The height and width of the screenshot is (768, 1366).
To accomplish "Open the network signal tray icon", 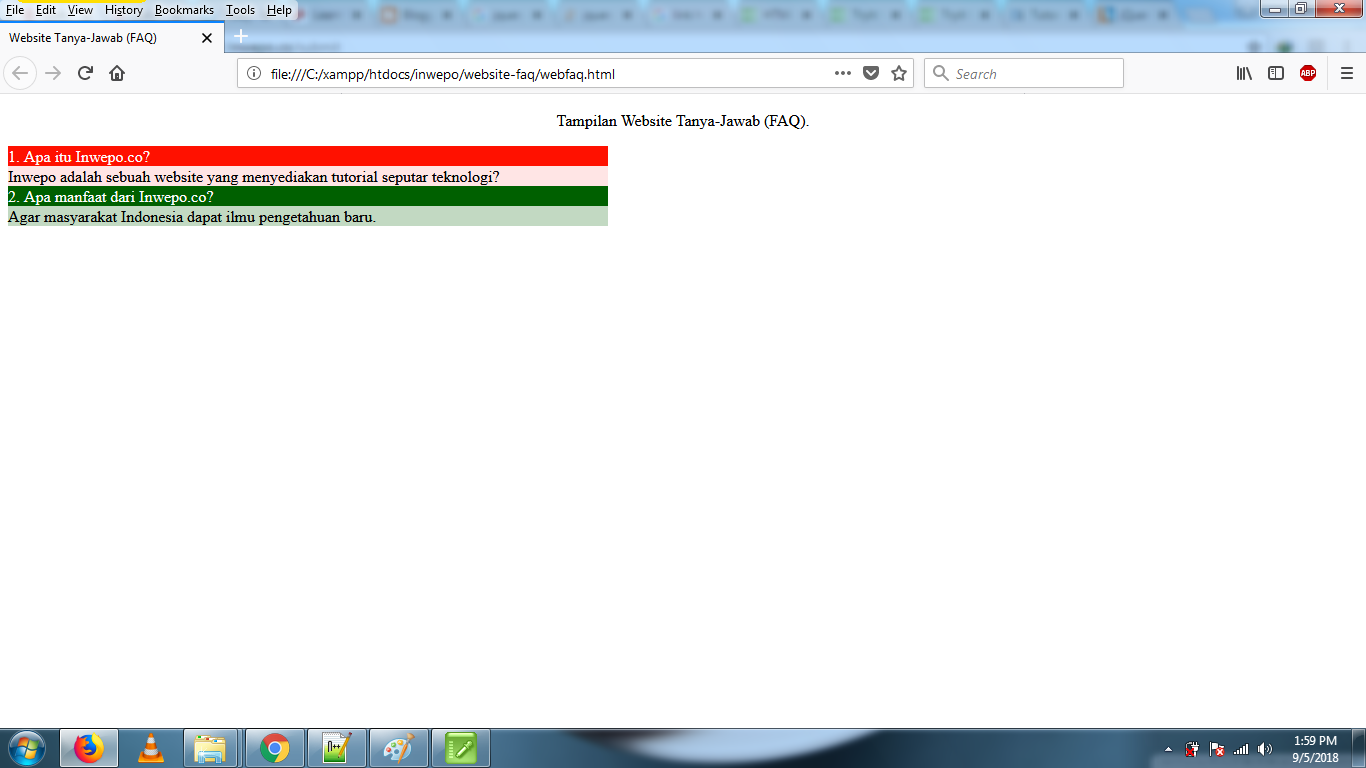I will (x=1241, y=749).
